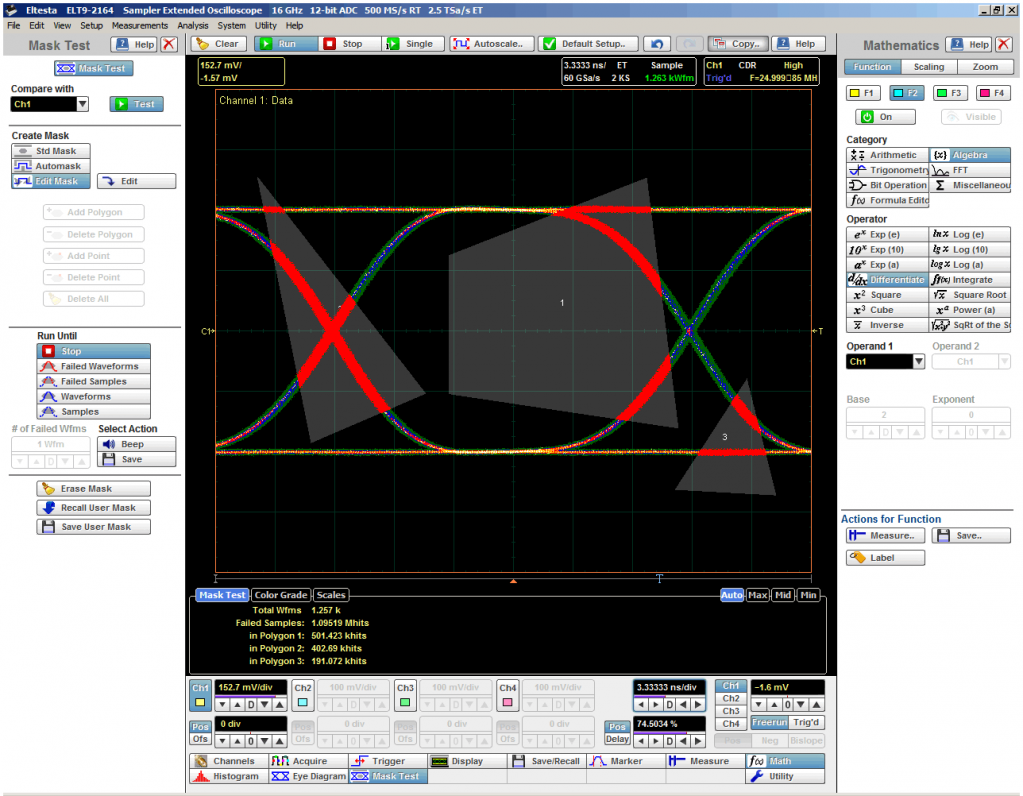The width and height of the screenshot is (1023, 796).
Task: Open the Eye Diagram panel
Action: (307, 776)
